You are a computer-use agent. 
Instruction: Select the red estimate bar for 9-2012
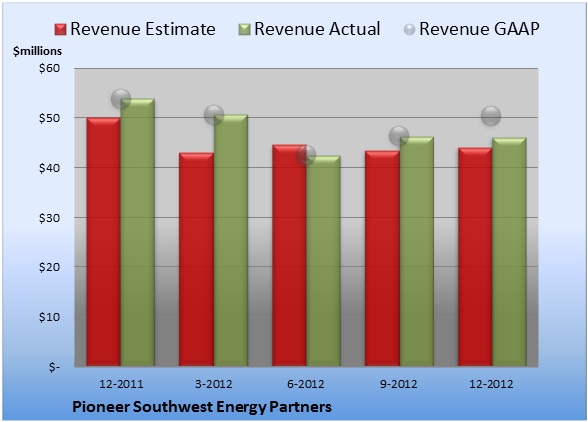(x=382, y=258)
